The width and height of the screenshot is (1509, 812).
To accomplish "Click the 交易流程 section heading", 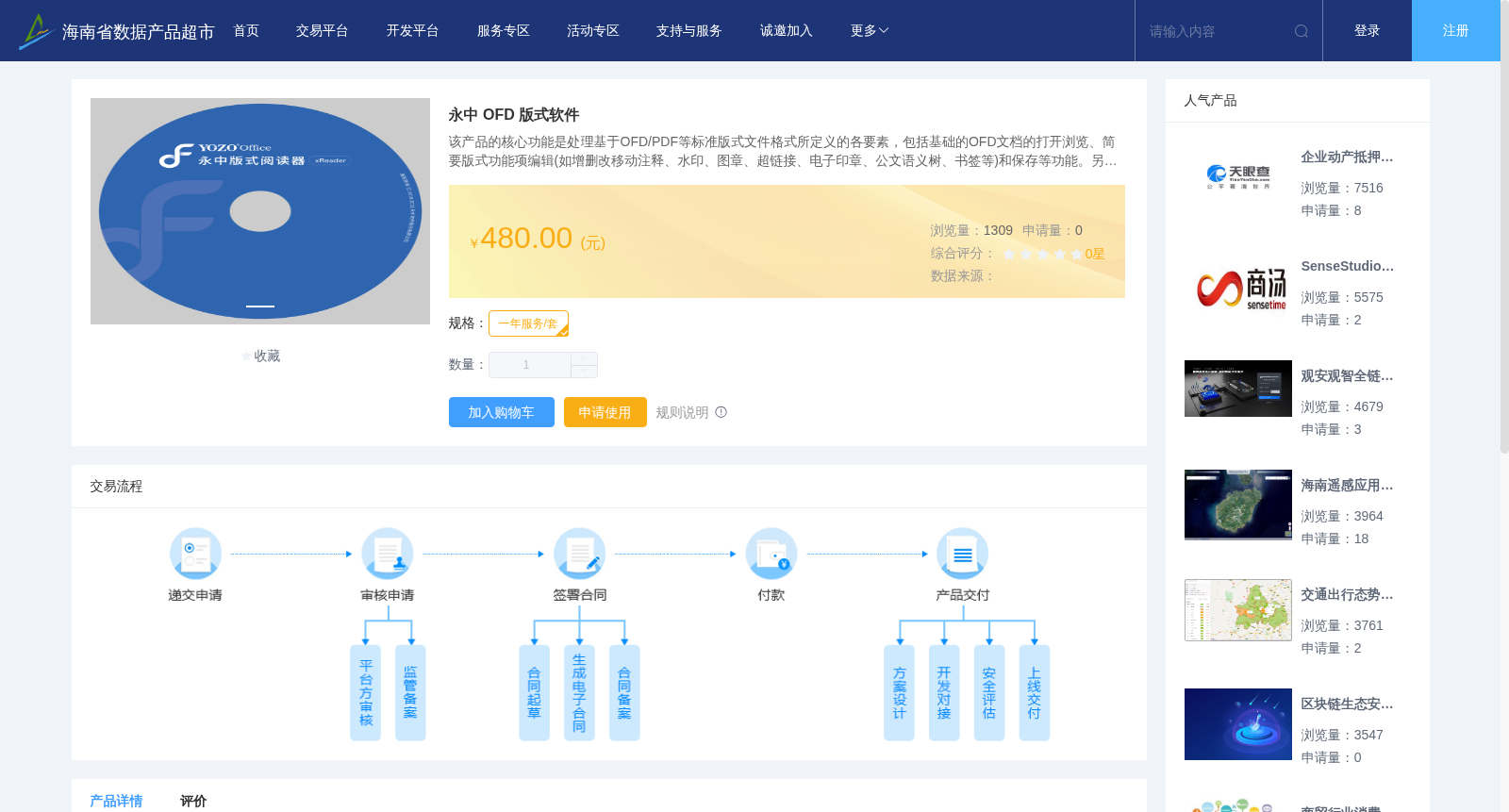I will tap(116, 487).
